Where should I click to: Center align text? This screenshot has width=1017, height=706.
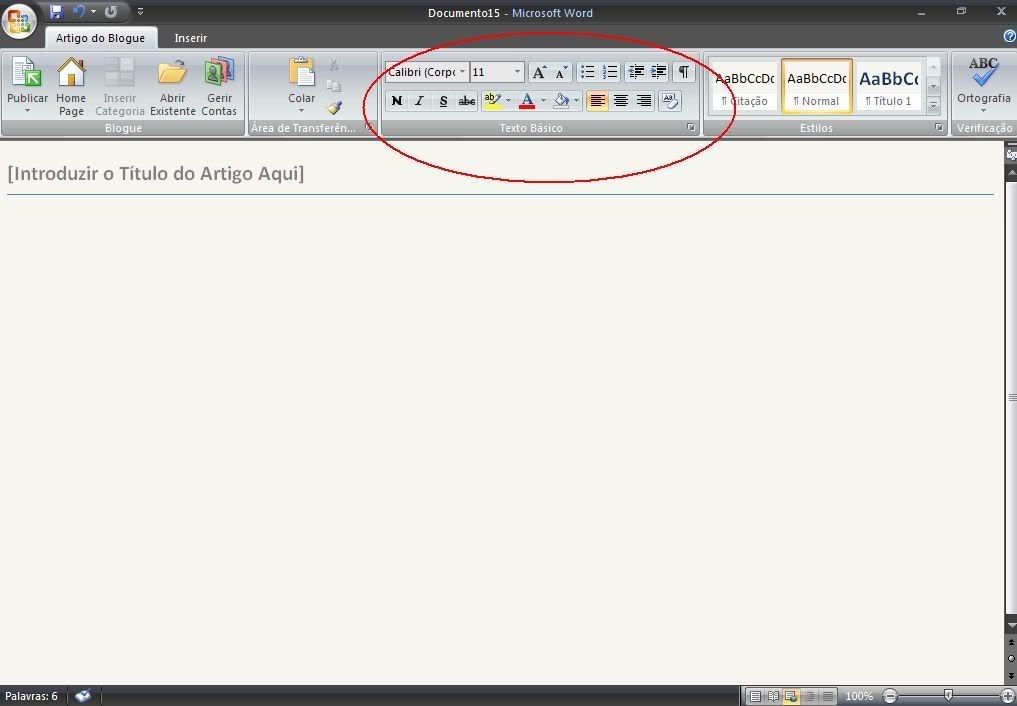click(621, 100)
